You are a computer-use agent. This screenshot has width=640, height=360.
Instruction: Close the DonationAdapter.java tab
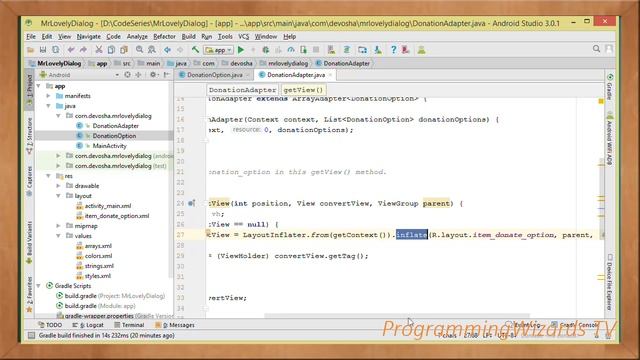coord(330,75)
